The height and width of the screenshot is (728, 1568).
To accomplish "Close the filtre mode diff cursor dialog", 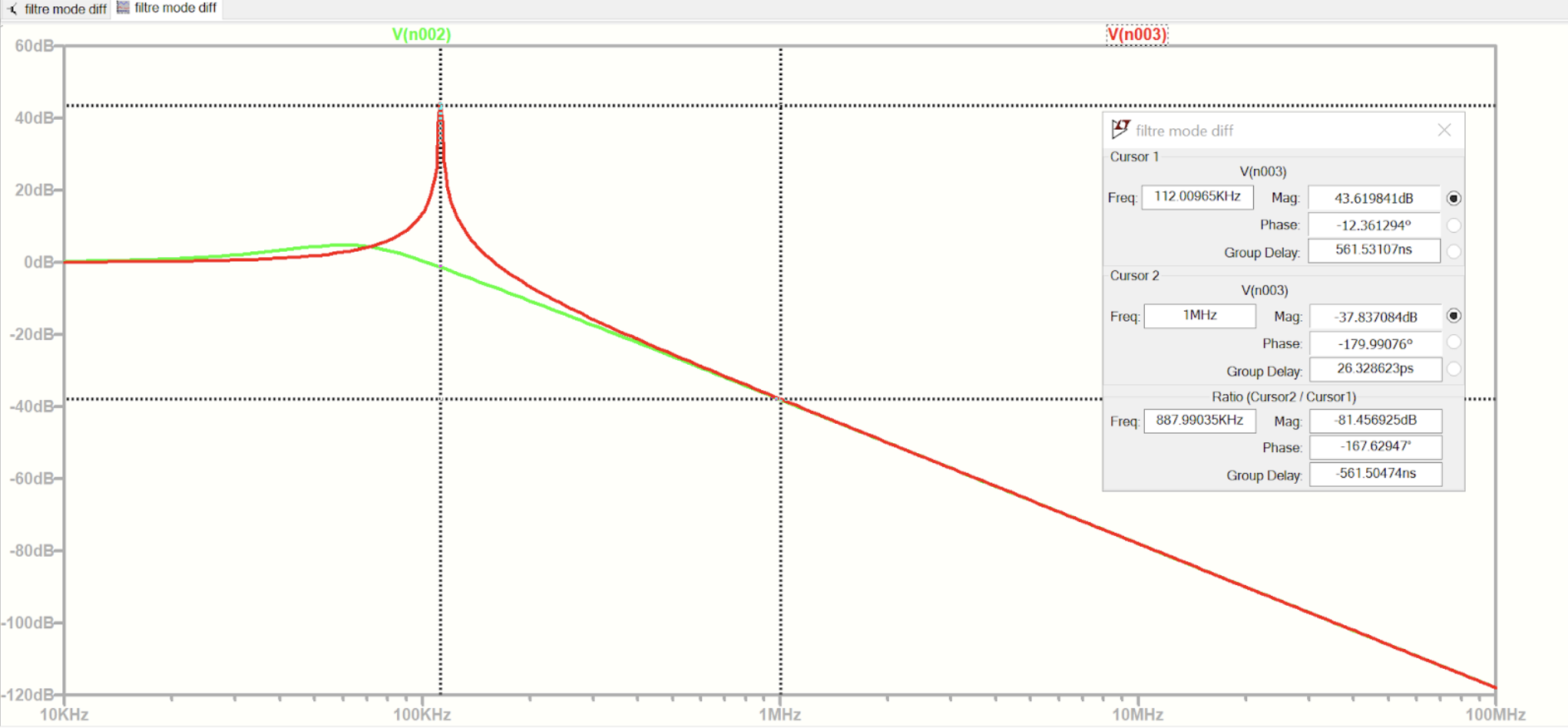I will [1444, 131].
